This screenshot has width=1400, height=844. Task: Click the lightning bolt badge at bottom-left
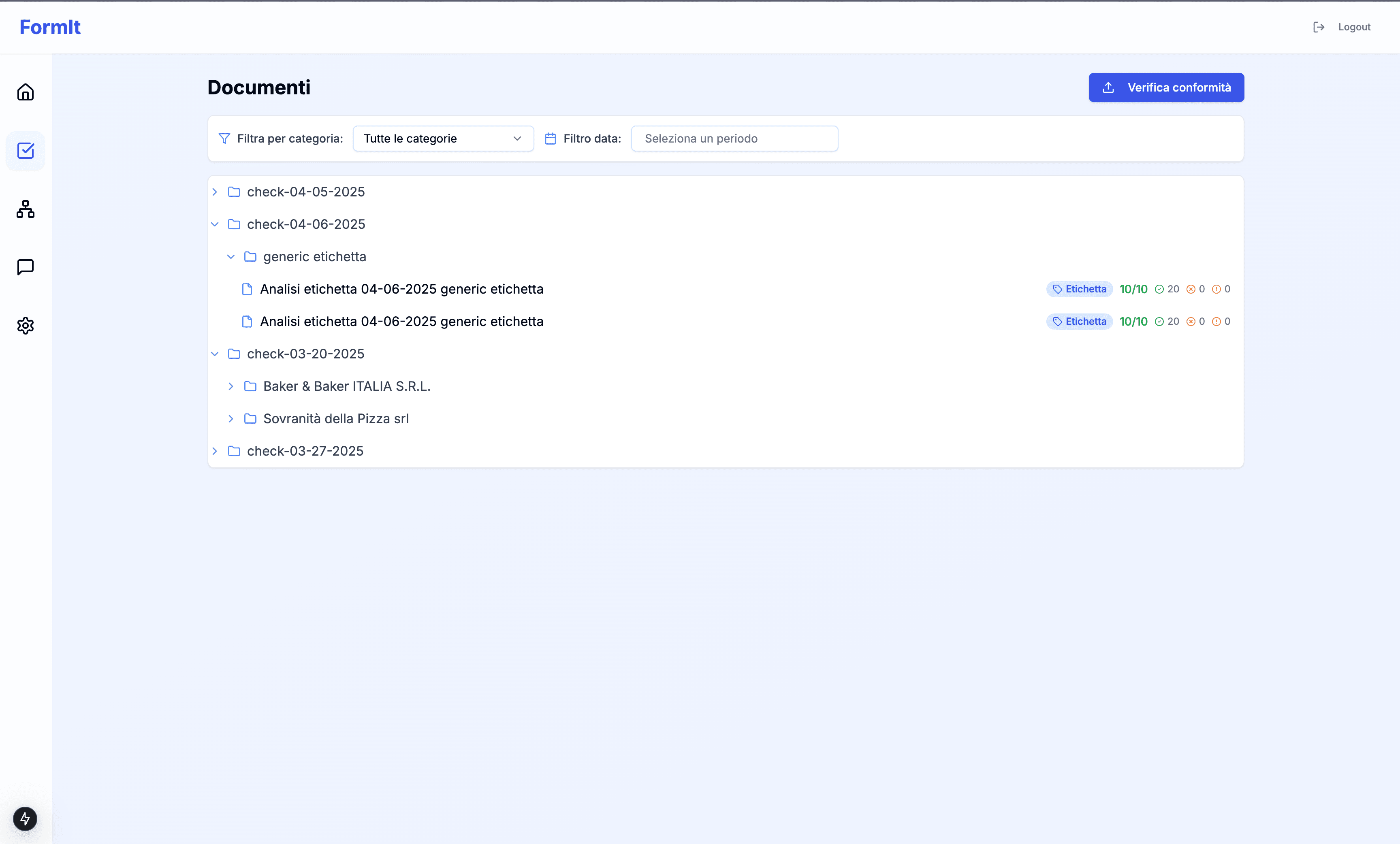(25, 818)
